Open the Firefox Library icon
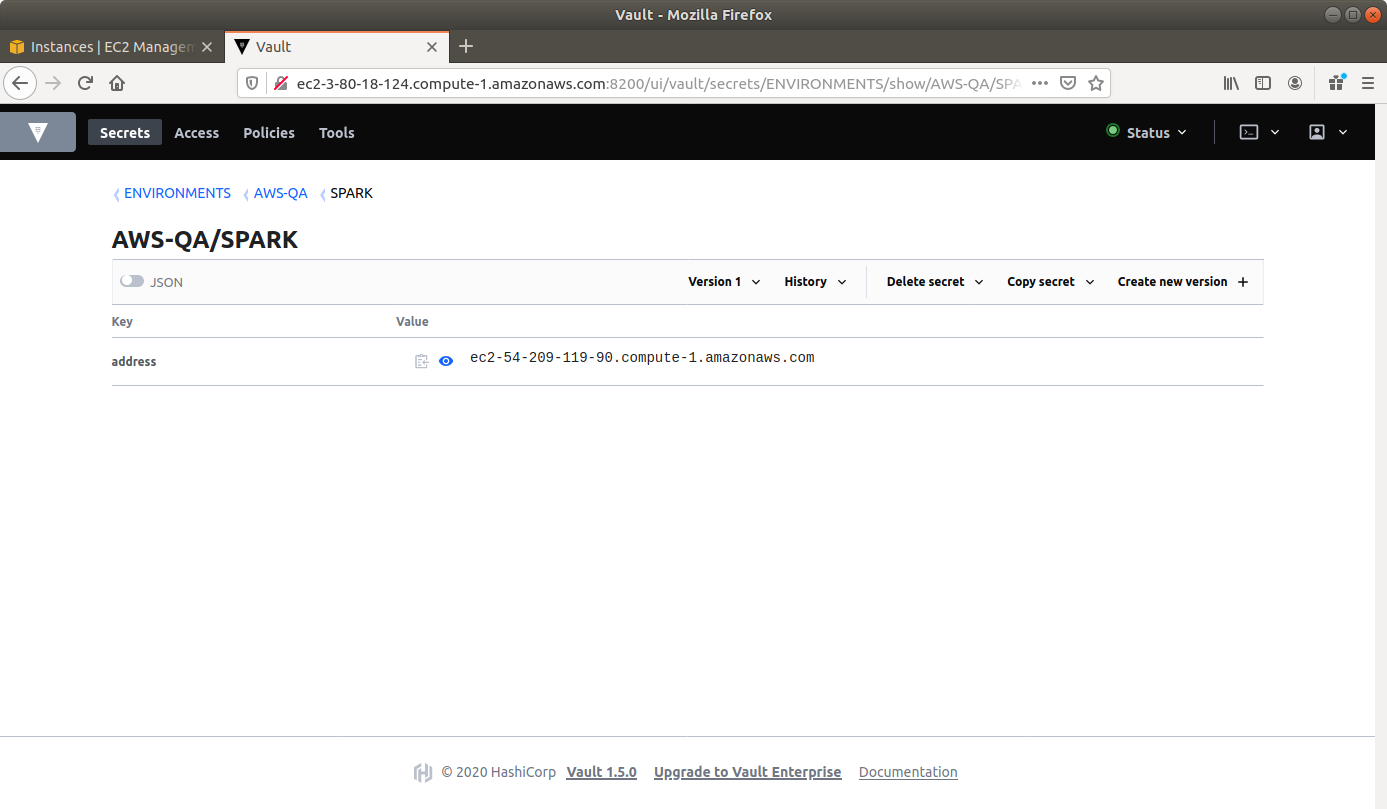 [x=1232, y=84]
